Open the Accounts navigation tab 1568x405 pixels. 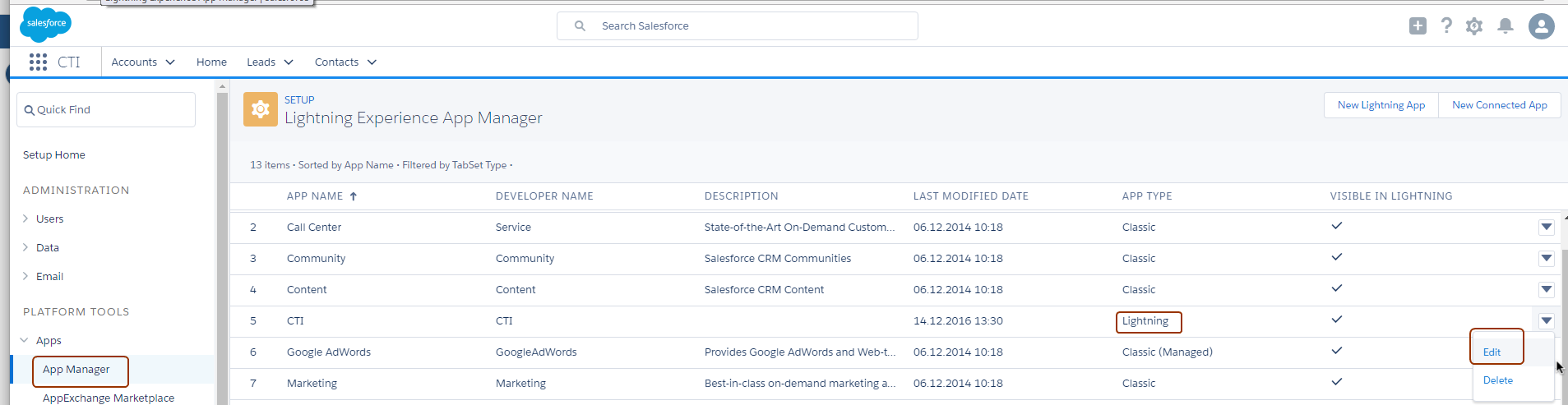point(134,62)
